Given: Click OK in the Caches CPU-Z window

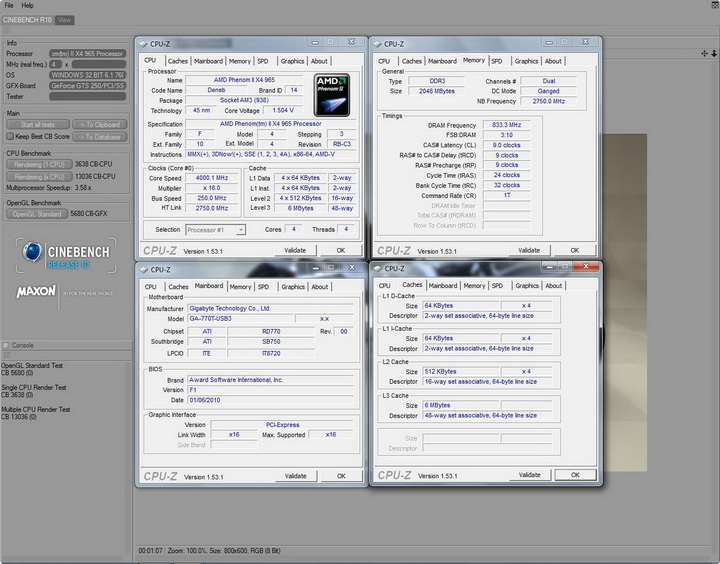Looking at the screenshot, I should 575,475.
